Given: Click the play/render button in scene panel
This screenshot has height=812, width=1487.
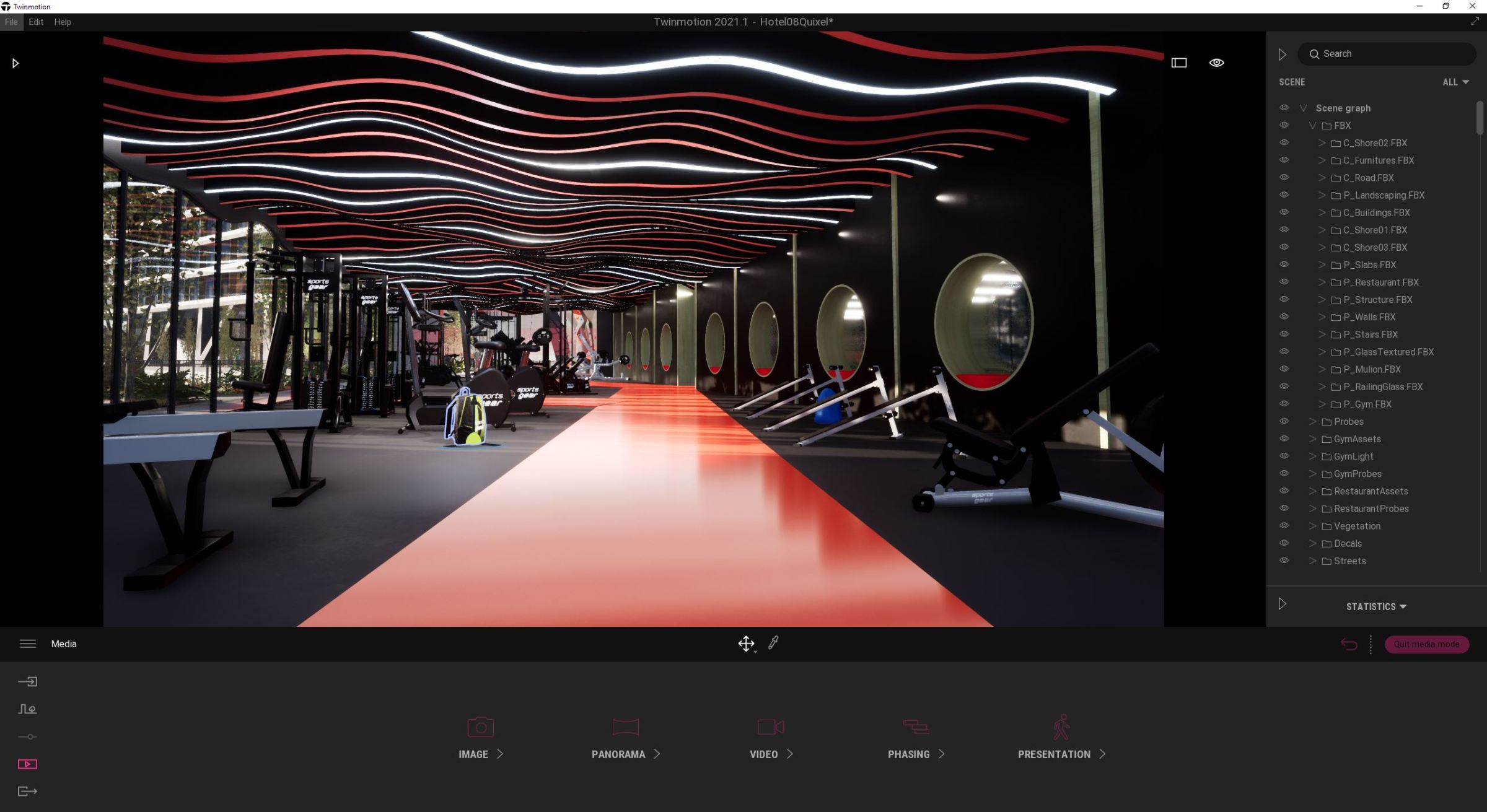Looking at the screenshot, I should (1282, 53).
